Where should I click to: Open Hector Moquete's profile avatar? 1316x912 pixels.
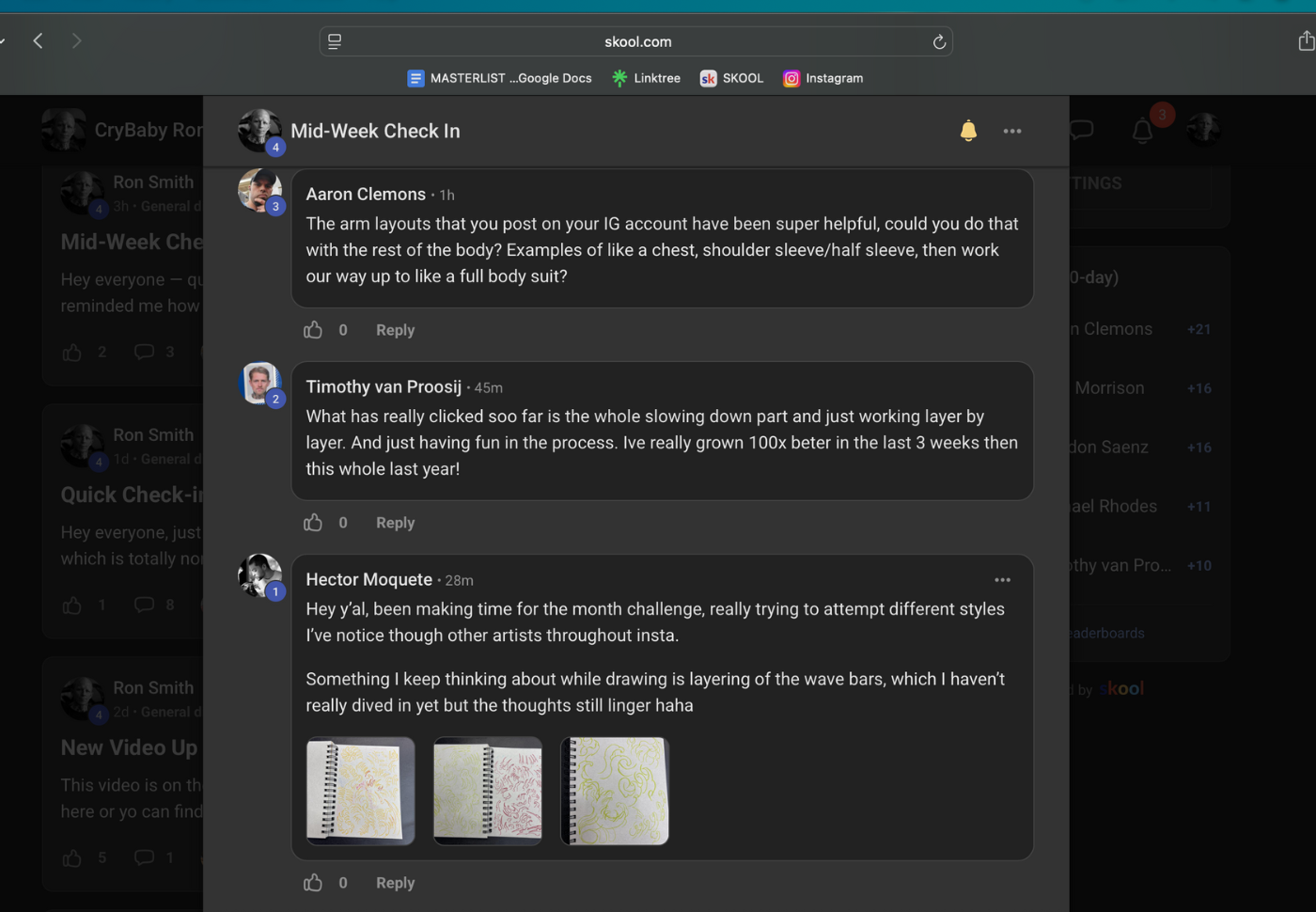coord(260,575)
